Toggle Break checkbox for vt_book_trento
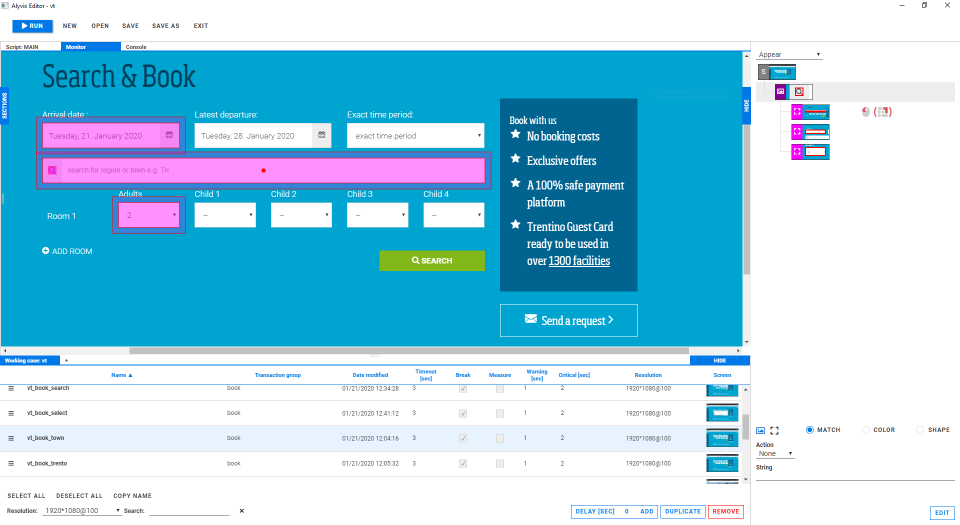960x525 pixels. pyautogui.click(x=463, y=464)
